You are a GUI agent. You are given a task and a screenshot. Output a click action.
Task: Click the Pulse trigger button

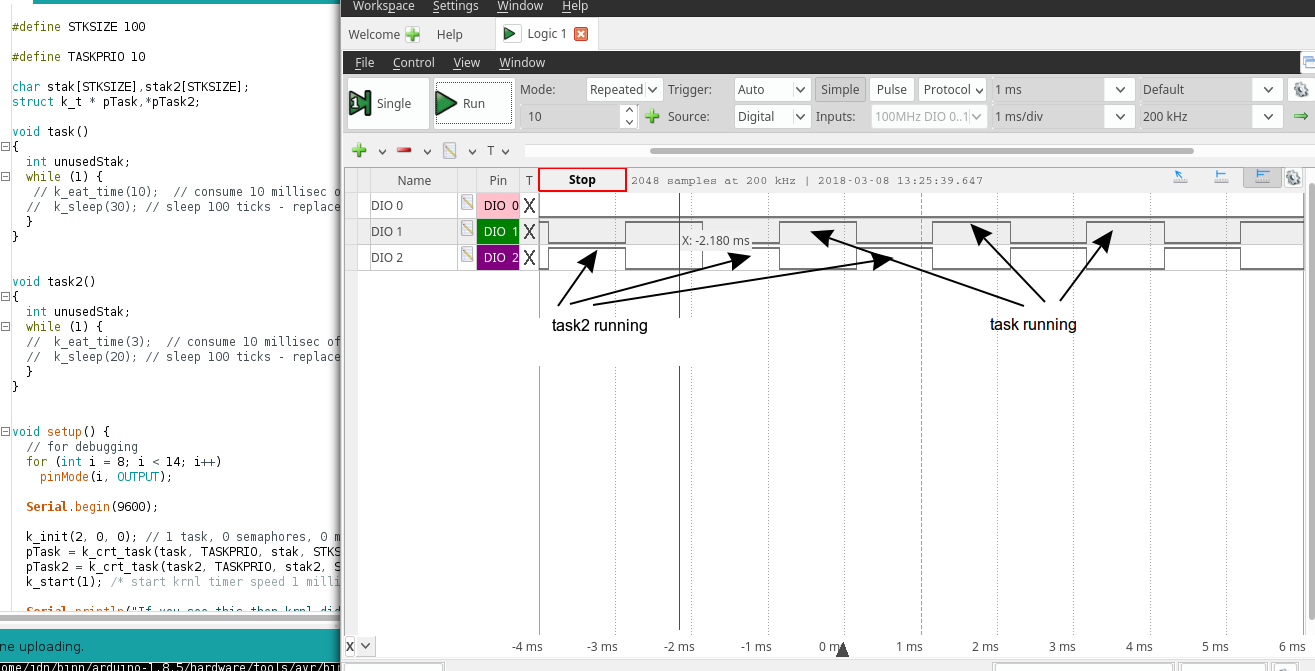(x=891, y=89)
